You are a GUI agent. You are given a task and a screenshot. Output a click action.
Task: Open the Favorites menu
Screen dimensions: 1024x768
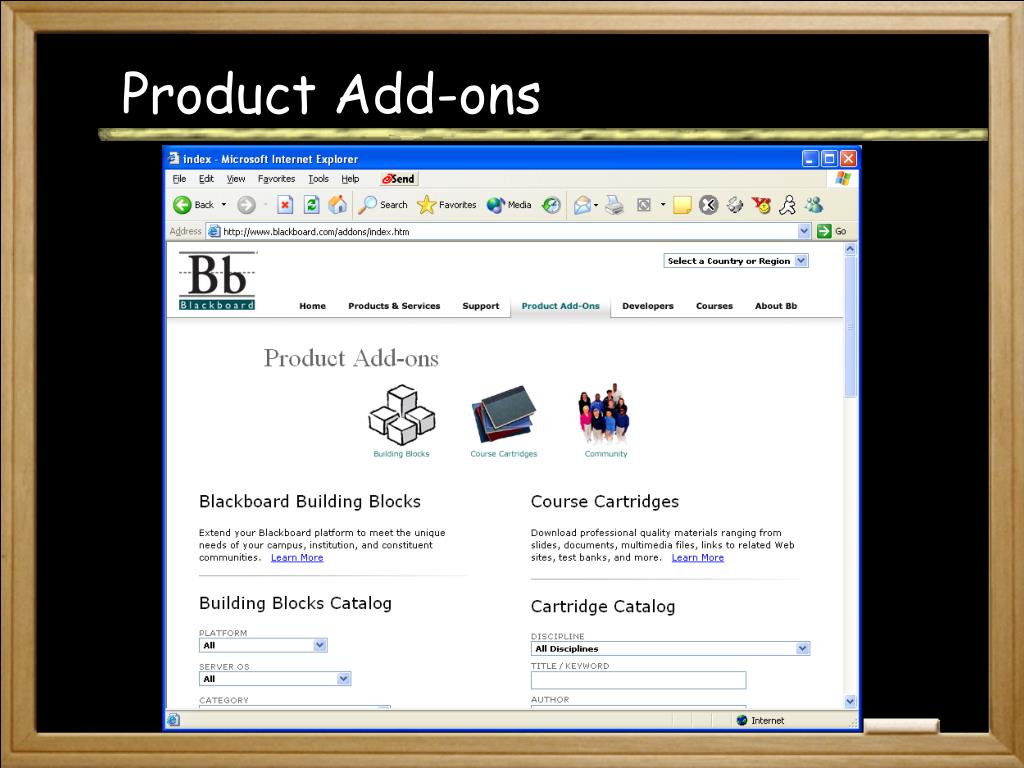tap(276, 179)
